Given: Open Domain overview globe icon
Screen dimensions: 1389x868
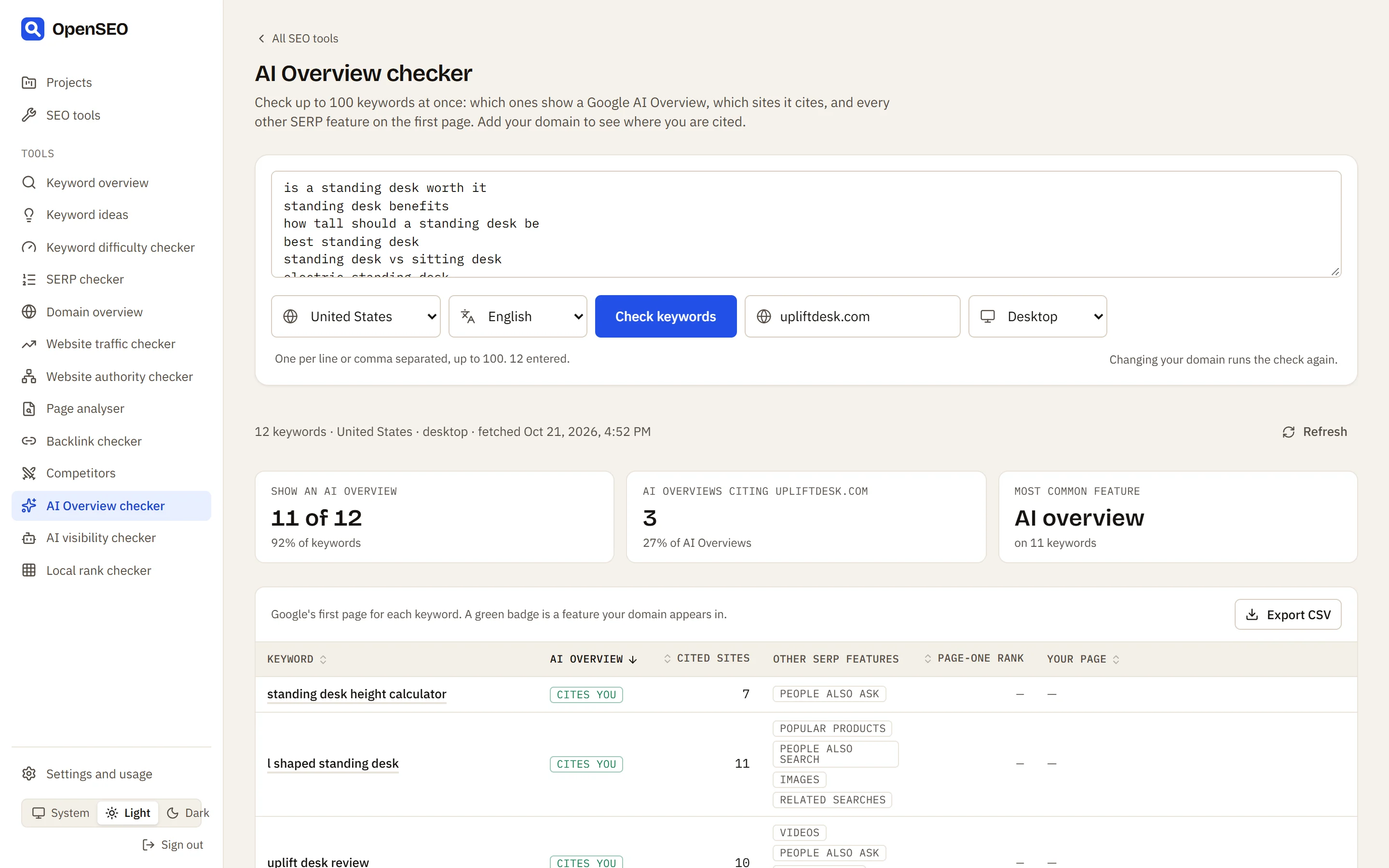Looking at the screenshot, I should click(x=29, y=312).
